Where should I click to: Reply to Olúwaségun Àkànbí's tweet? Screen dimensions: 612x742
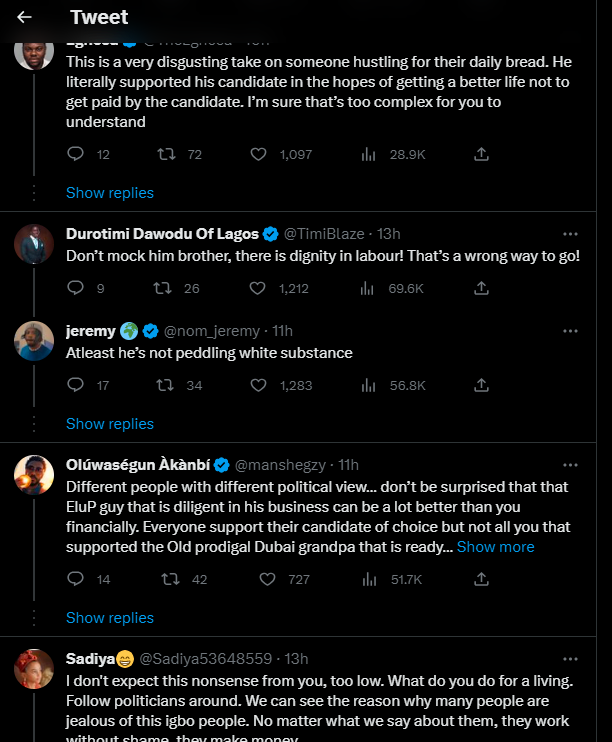click(75, 579)
